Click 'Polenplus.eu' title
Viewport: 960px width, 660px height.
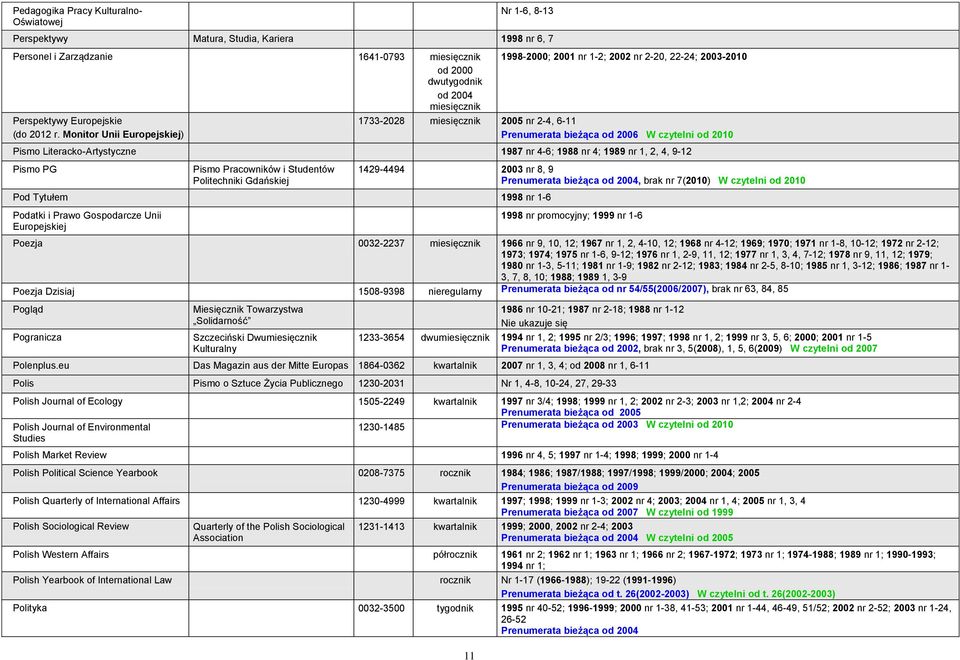pos(41,366)
